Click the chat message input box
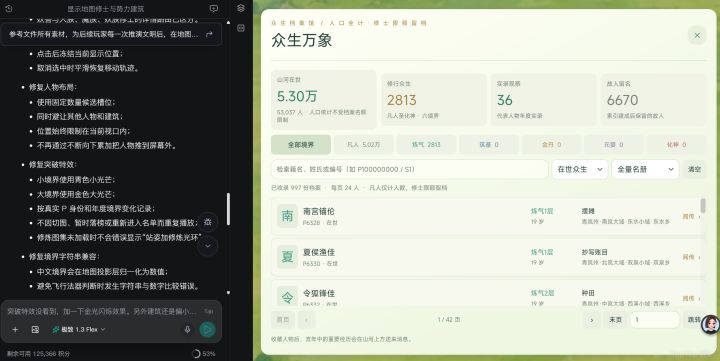The height and width of the screenshot is (361, 720). pyautogui.click(x=103, y=311)
